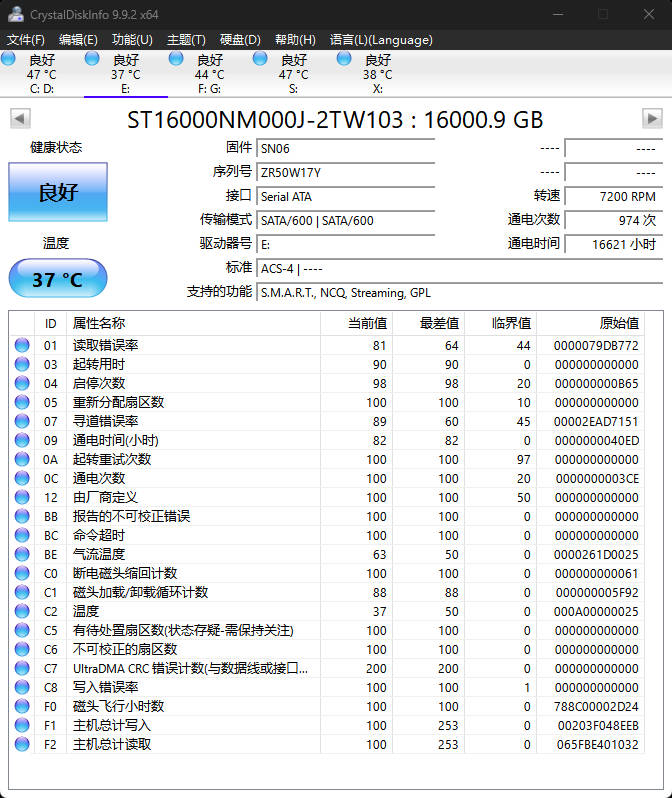
Task: Click the 原始值 column header
Action: [591, 324]
